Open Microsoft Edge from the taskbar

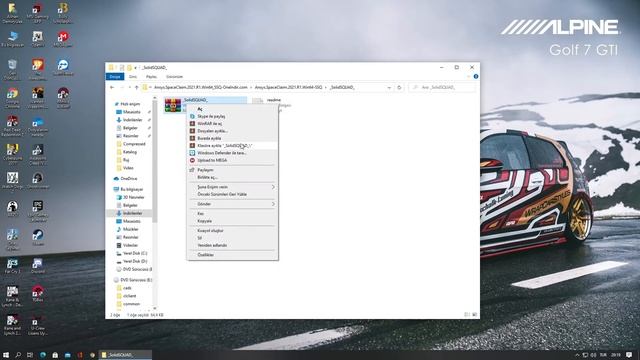tap(43, 355)
